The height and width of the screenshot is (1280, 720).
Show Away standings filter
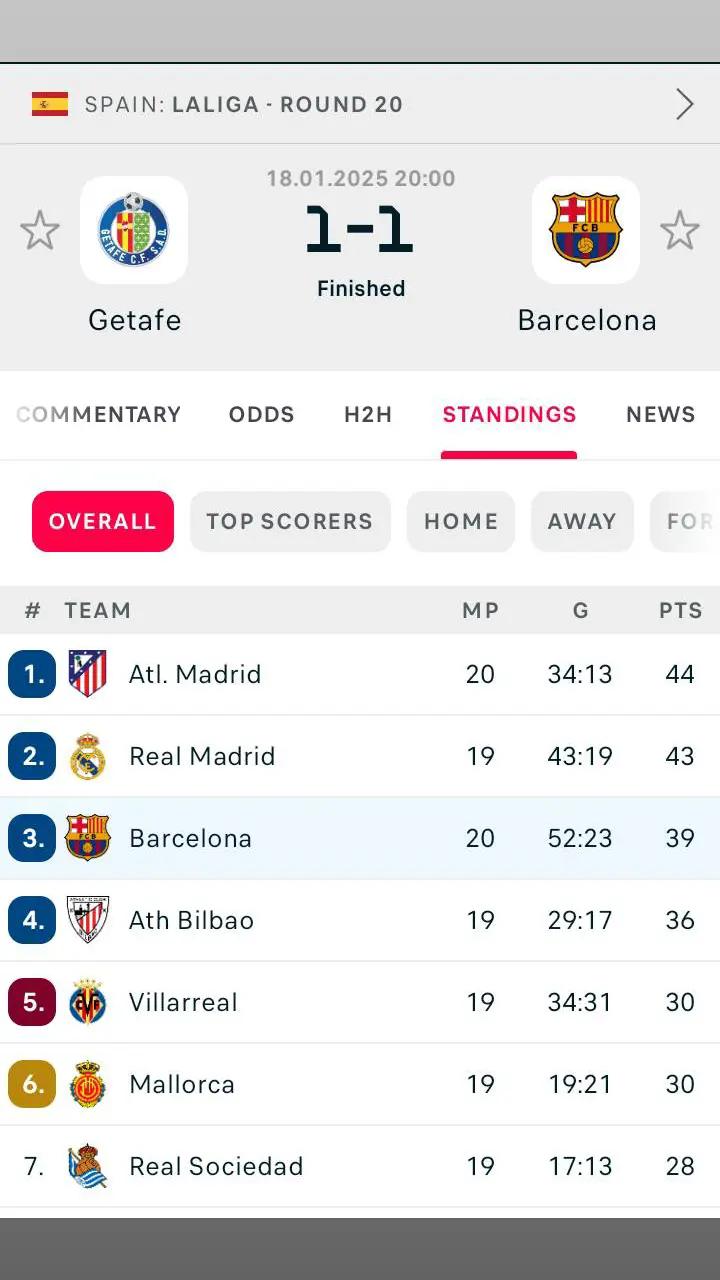[x=582, y=521]
